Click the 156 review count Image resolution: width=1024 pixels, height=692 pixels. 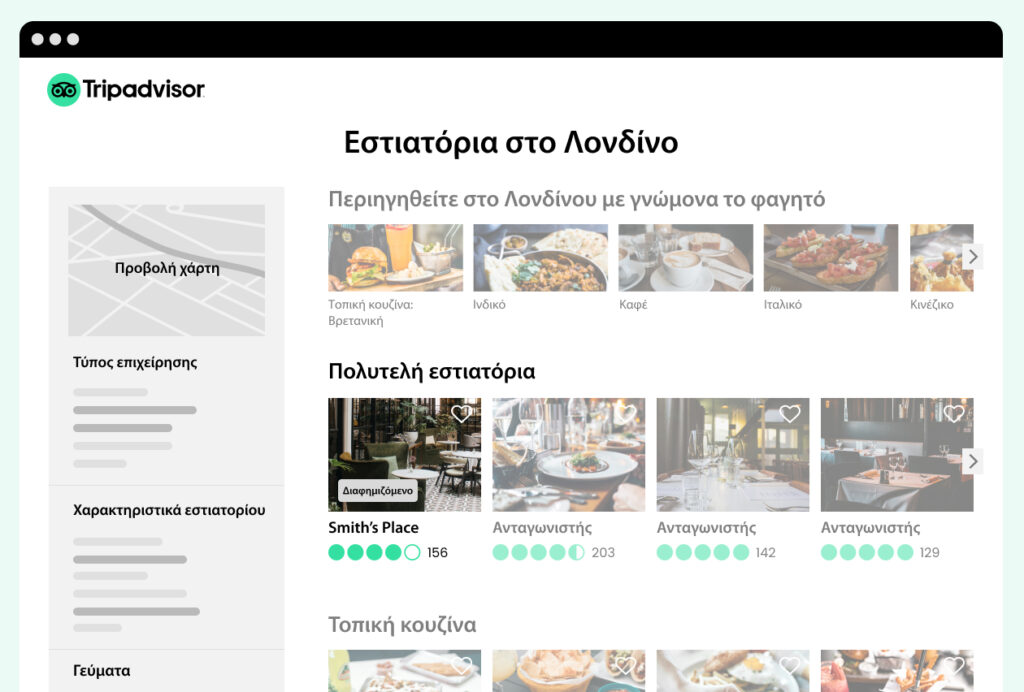coord(438,553)
